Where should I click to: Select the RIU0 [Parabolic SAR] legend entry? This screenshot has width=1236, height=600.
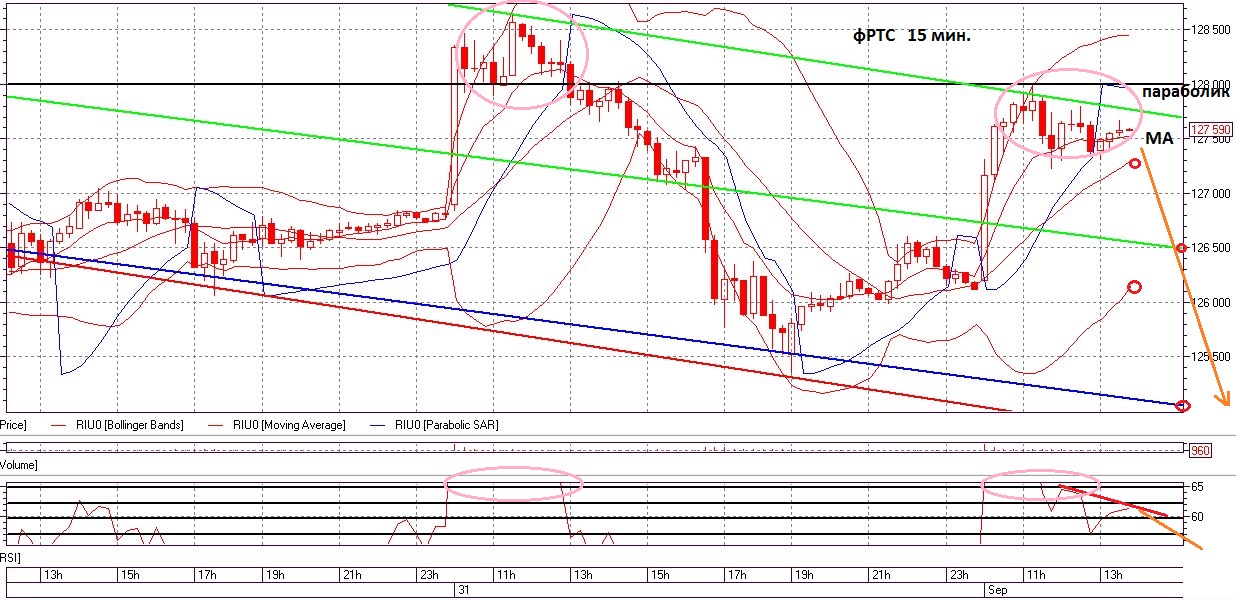click(x=446, y=425)
